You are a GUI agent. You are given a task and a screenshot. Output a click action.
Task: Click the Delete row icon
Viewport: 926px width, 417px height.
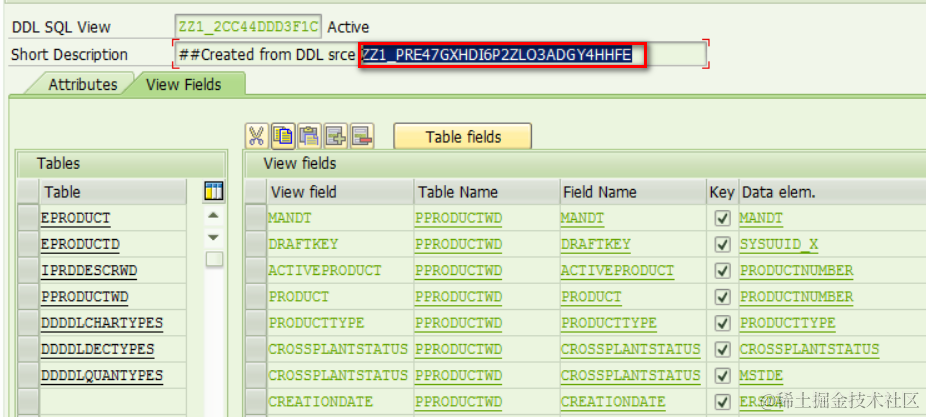click(361, 136)
